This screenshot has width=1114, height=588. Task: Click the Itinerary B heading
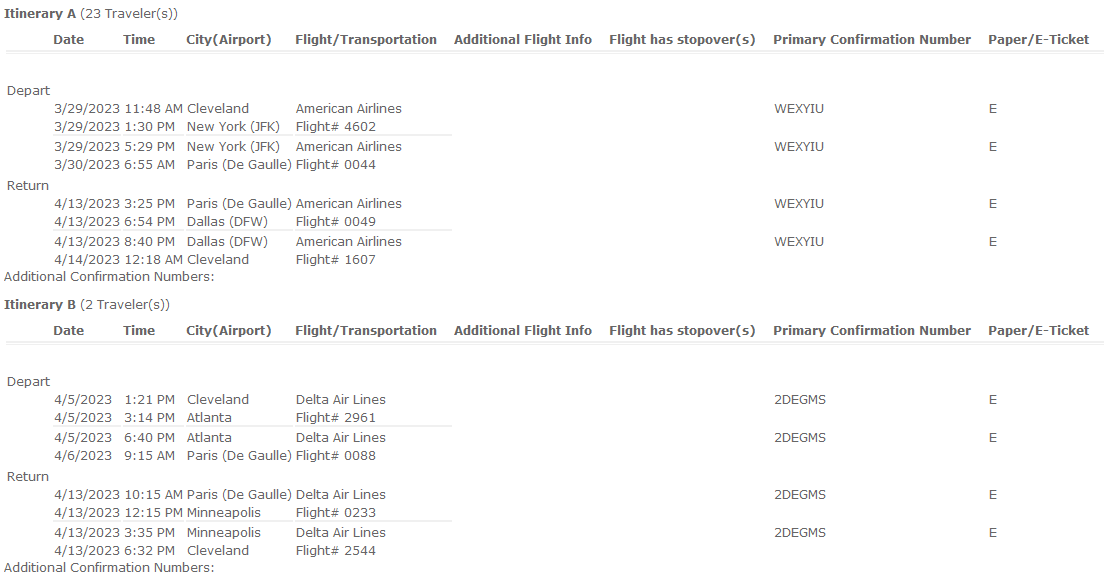click(x=40, y=304)
